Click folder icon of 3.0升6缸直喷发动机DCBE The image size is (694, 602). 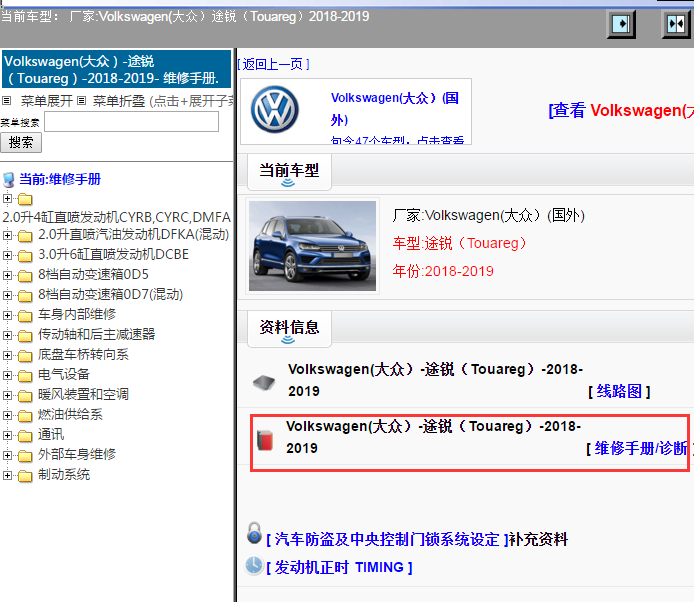pyautogui.click(x=25, y=256)
